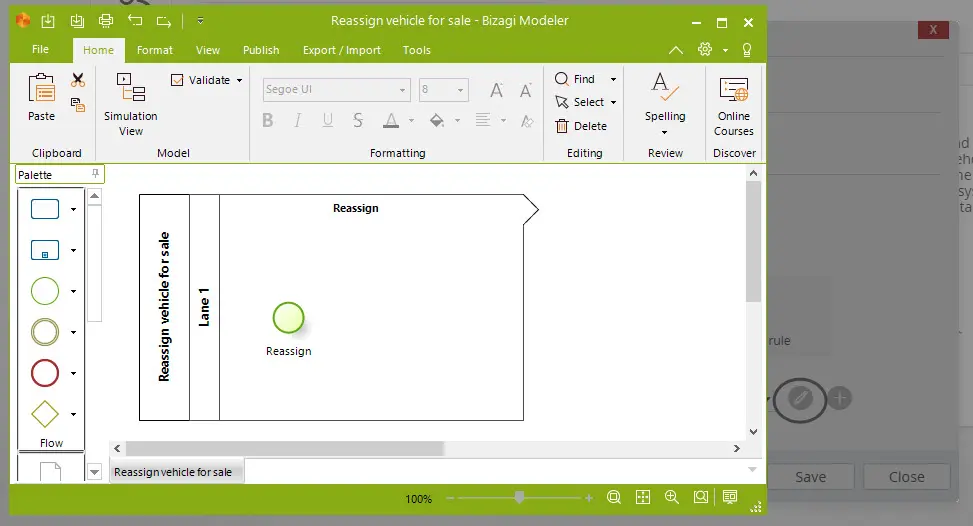Select the Start Event circle in Palette
Viewport: 973px width, 526px height.
click(x=45, y=291)
